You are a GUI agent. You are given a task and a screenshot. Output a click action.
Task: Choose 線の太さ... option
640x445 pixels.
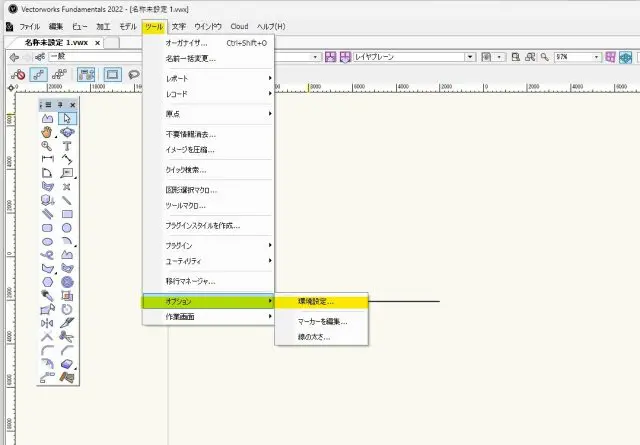pos(314,336)
